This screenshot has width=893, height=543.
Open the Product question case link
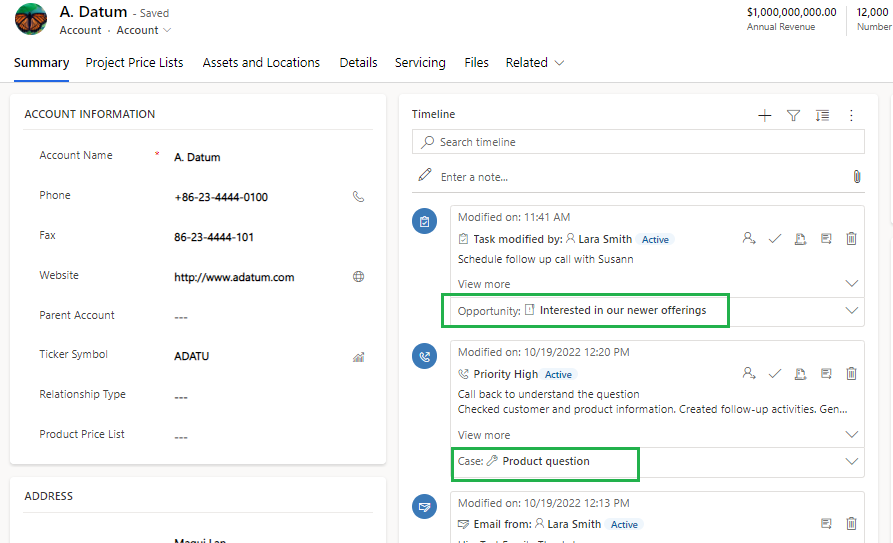tap(546, 462)
